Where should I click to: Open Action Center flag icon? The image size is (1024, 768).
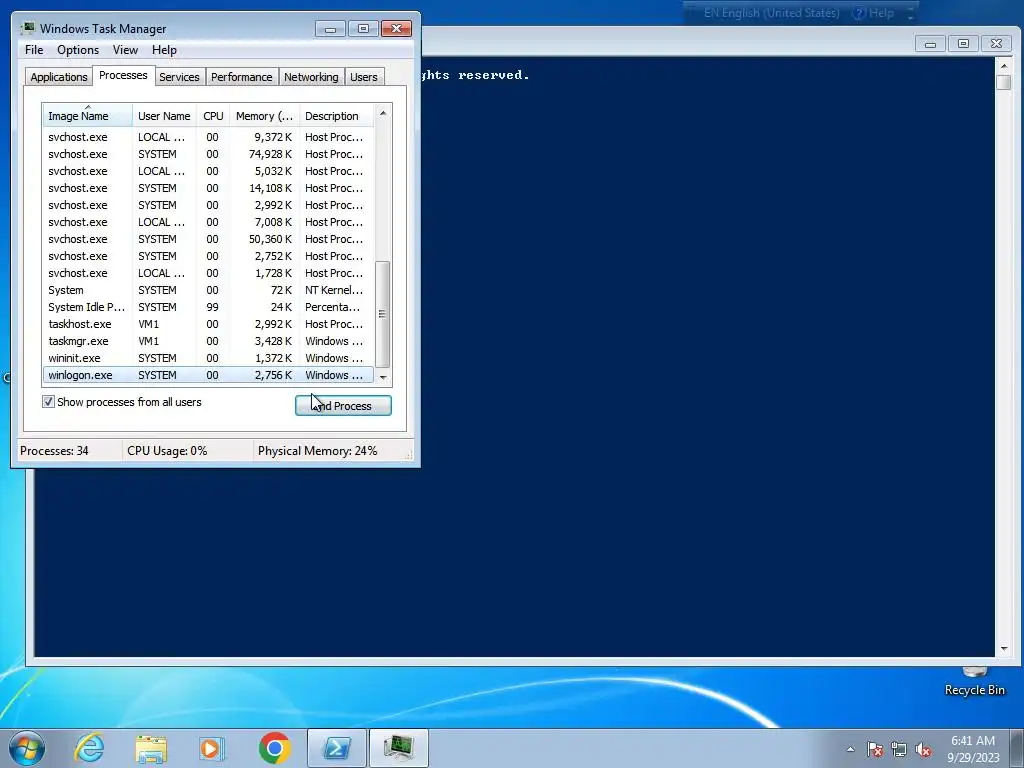click(874, 749)
